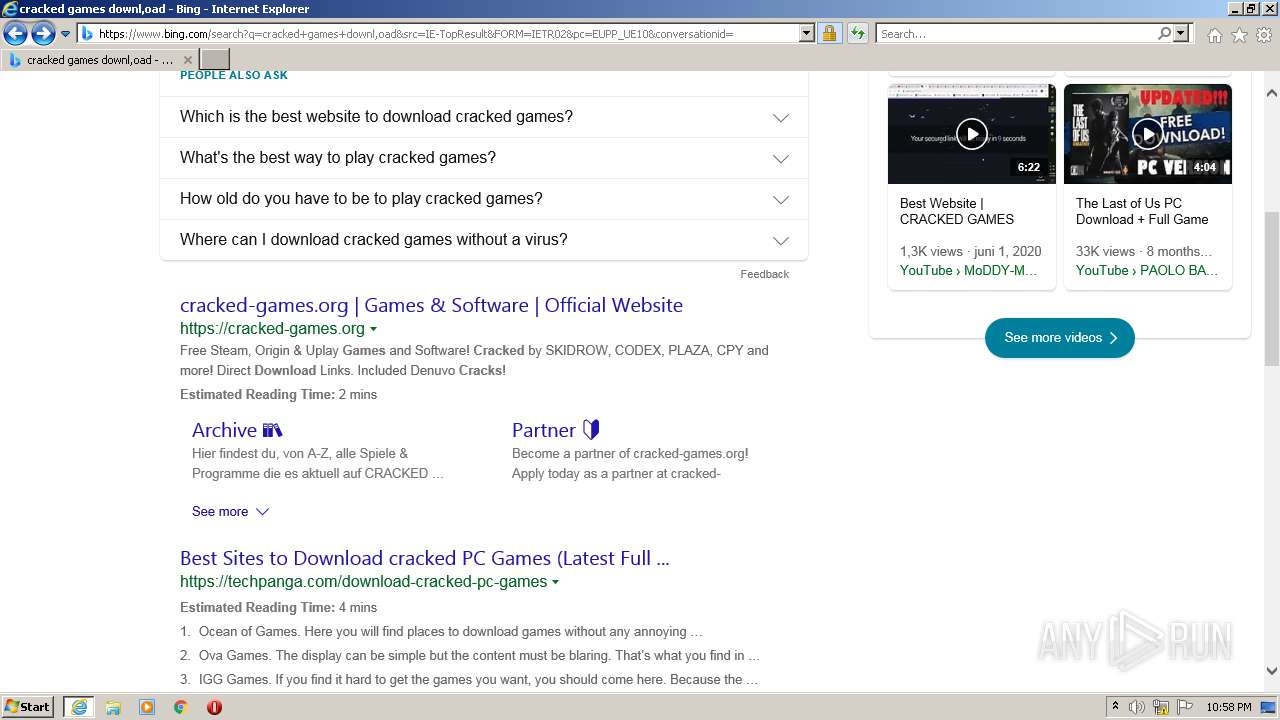Open the search provider dropdown
Viewport: 1280px width, 720px height.
tap(1181, 34)
